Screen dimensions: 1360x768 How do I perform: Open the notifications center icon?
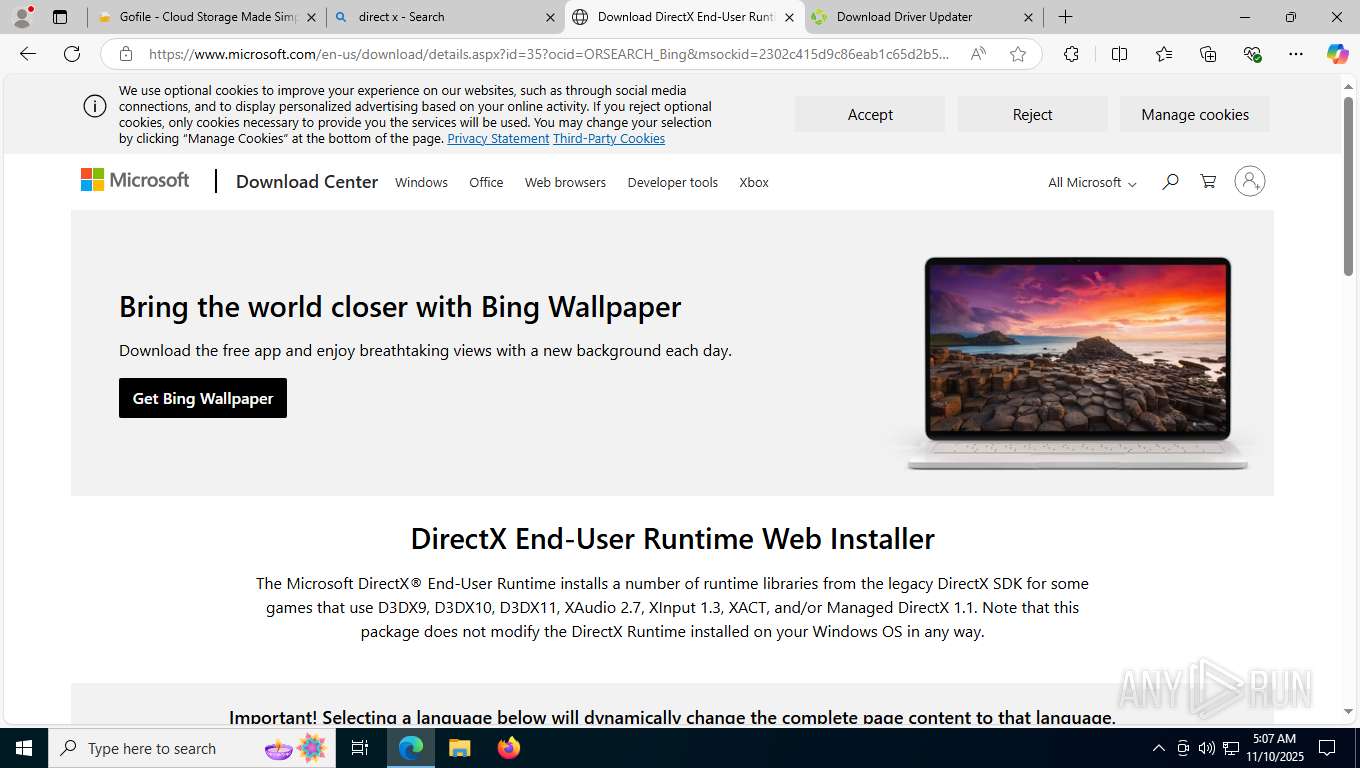pyautogui.click(x=1327, y=748)
